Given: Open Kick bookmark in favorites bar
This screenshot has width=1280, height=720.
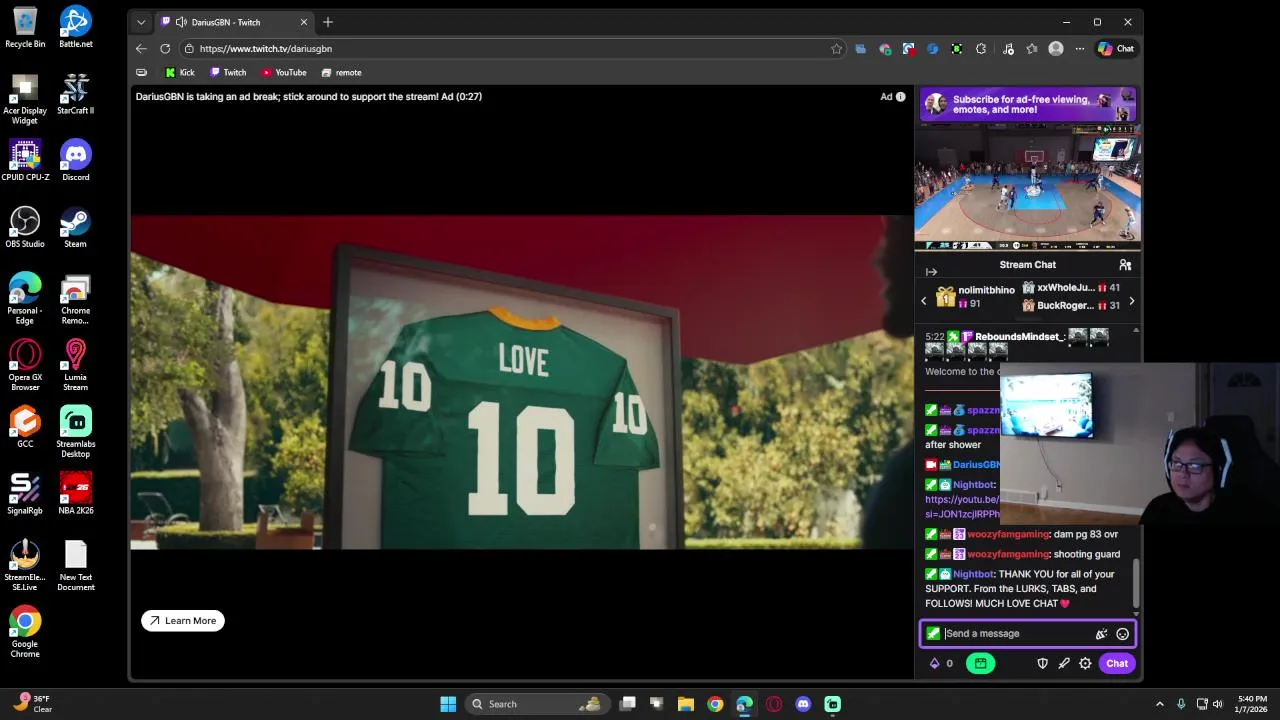Looking at the screenshot, I should [180, 72].
